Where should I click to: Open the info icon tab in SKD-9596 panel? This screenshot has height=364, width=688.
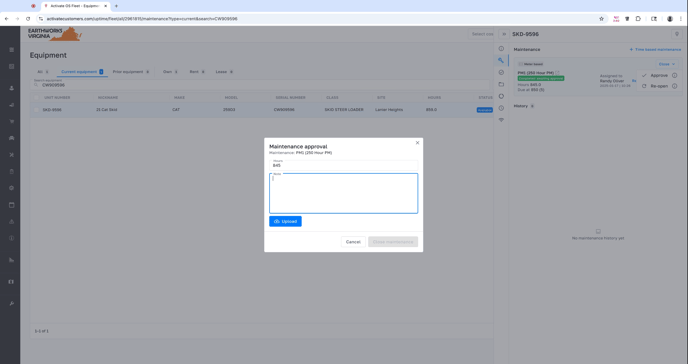501,49
